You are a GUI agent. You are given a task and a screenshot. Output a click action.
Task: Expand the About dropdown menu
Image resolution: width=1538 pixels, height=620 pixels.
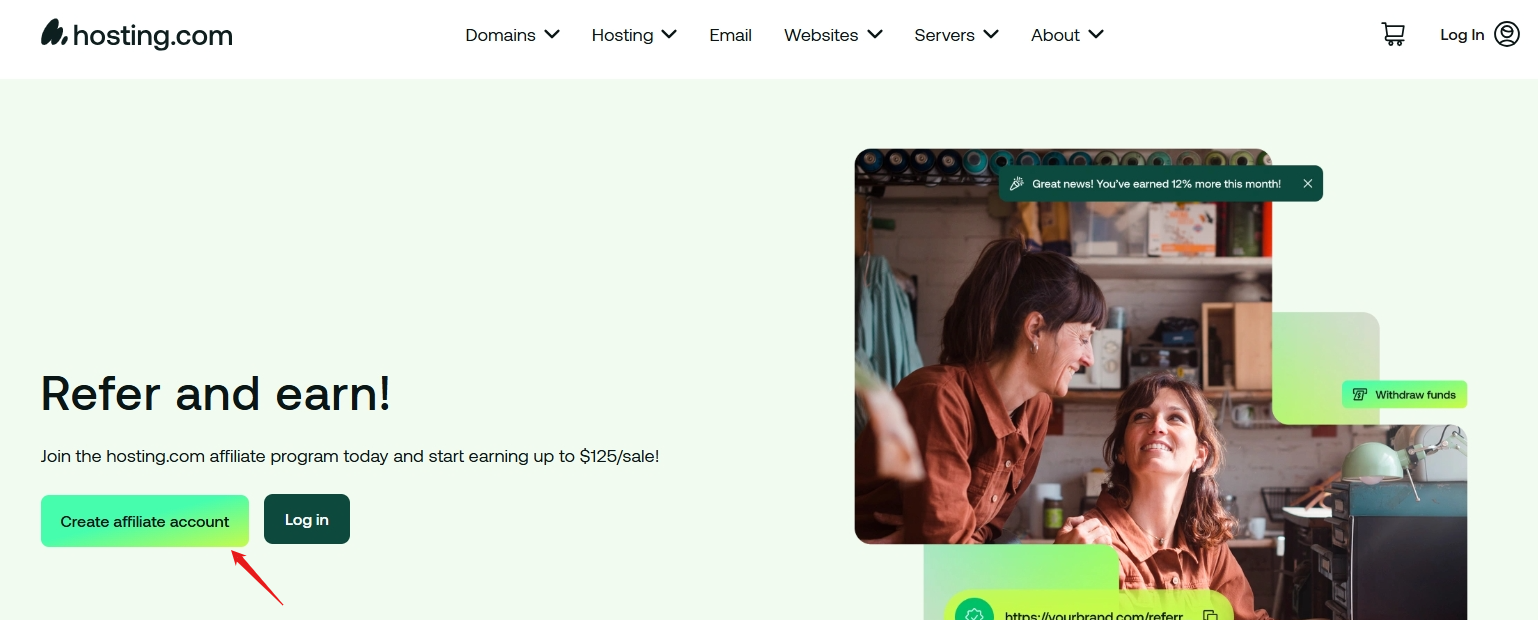click(1067, 35)
